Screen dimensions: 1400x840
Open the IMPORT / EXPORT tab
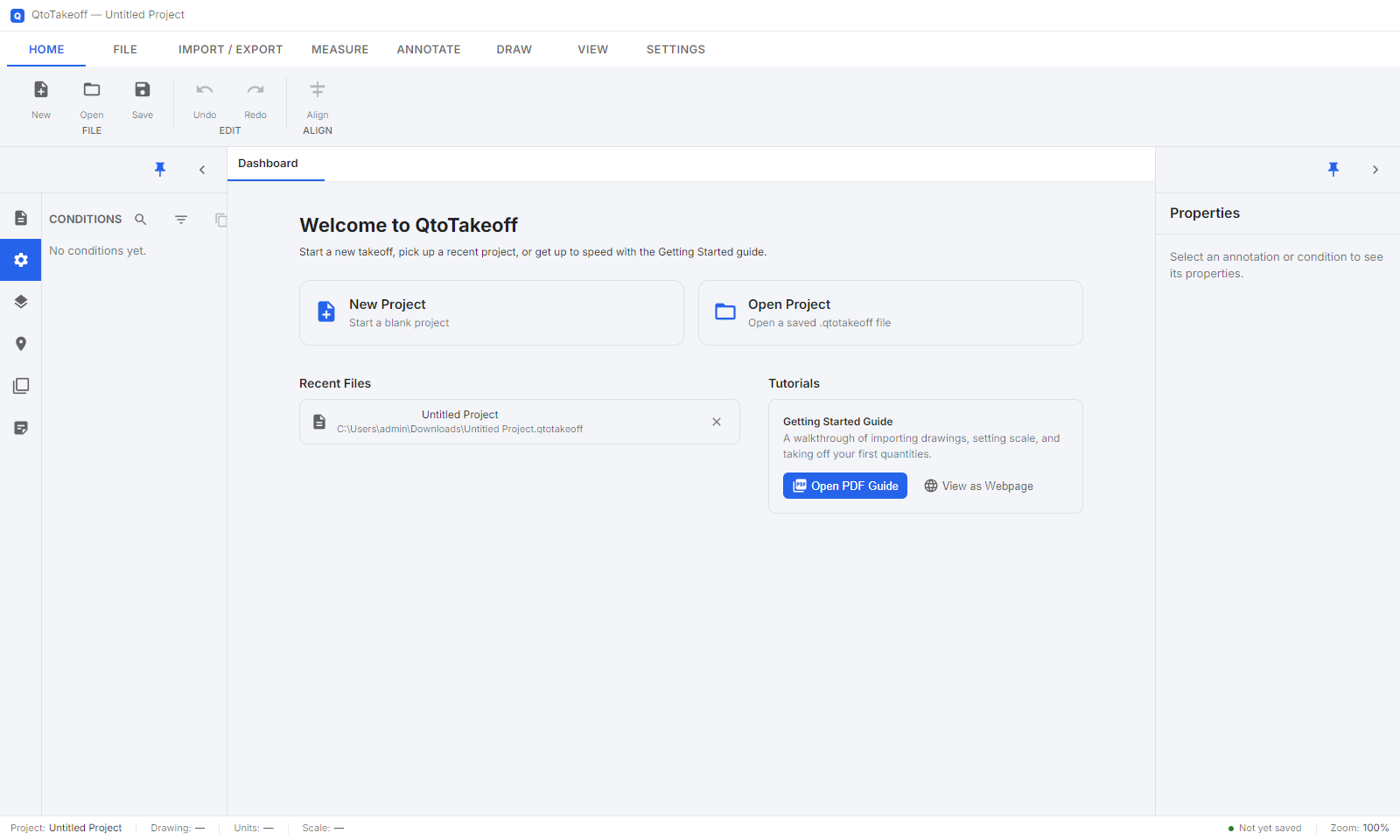pyautogui.click(x=231, y=50)
